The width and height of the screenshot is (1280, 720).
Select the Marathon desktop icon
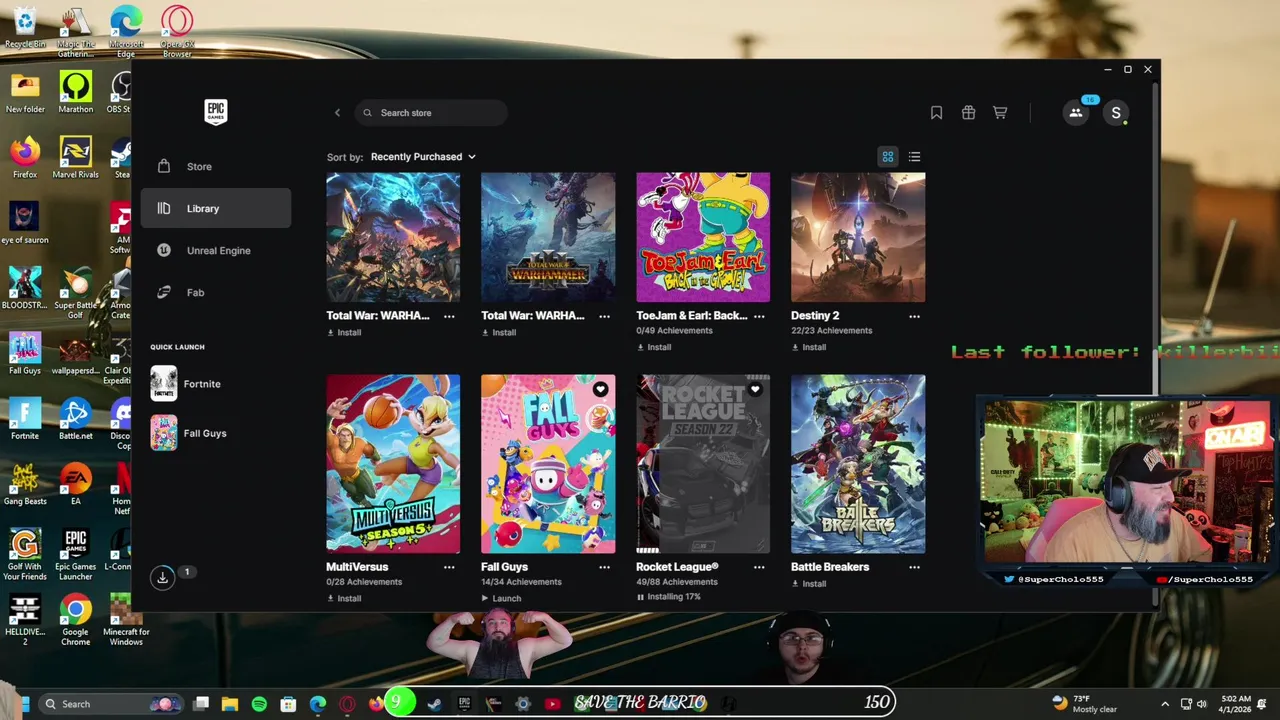click(x=76, y=92)
